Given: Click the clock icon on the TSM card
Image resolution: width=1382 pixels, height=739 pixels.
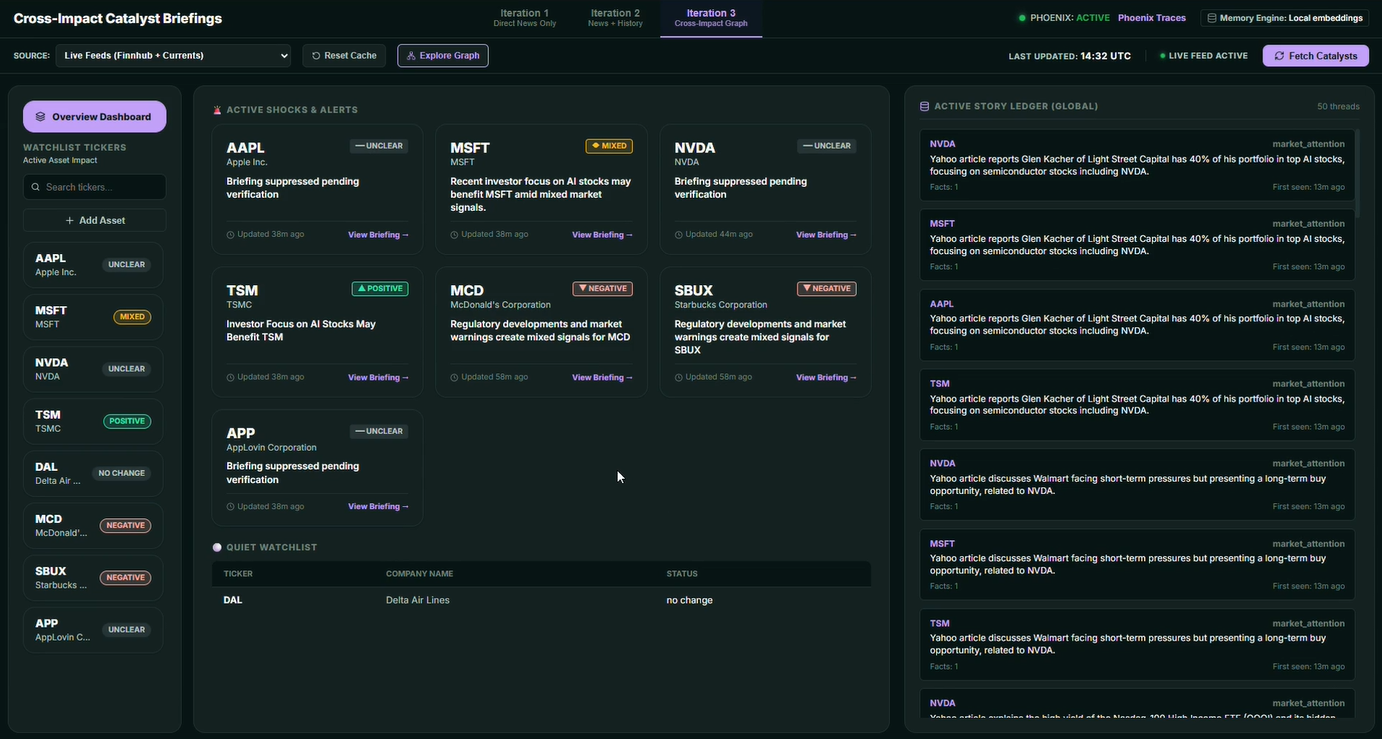Looking at the screenshot, I should pyautogui.click(x=231, y=378).
